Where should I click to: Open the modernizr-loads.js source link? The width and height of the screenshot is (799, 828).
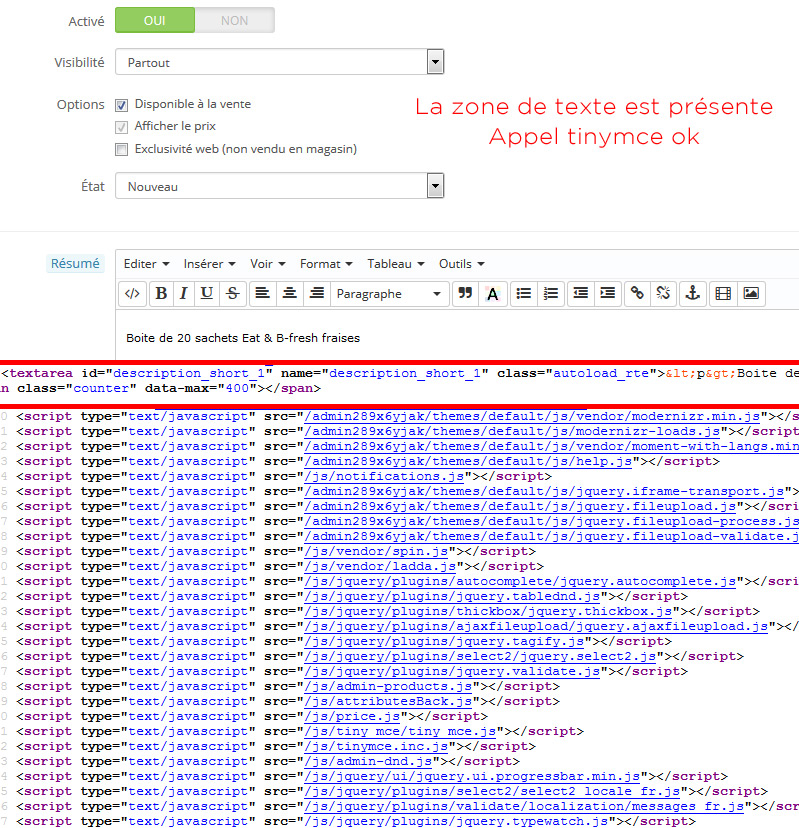[x=512, y=431]
